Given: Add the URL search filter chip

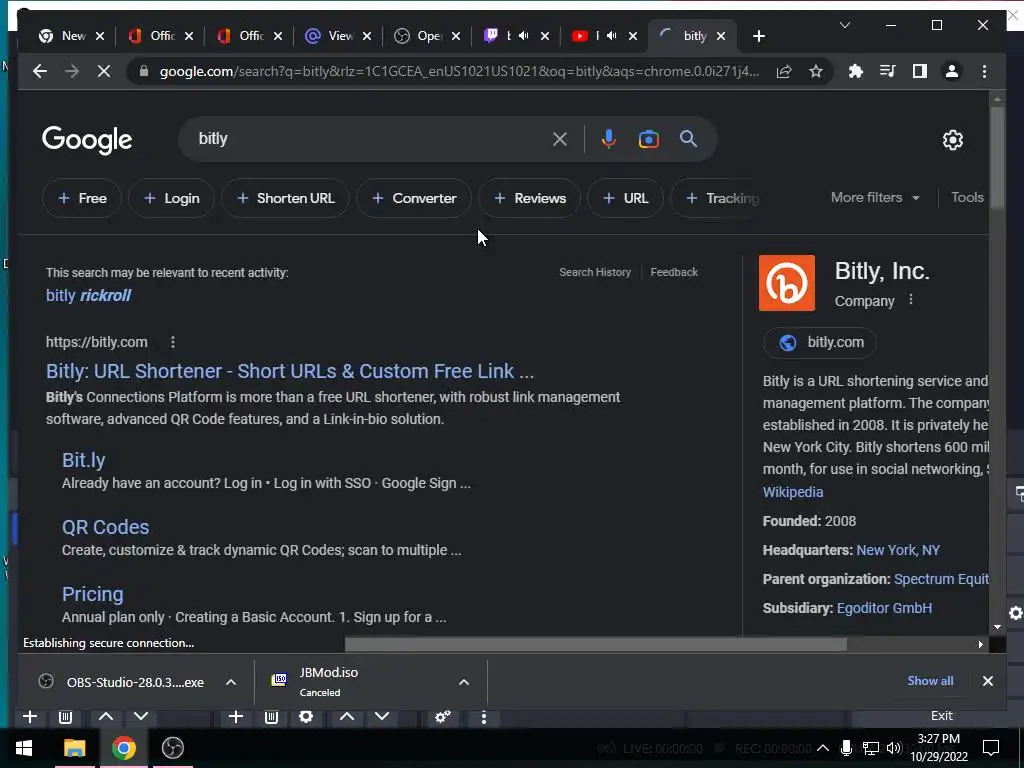Looking at the screenshot, I should point(626,198).
